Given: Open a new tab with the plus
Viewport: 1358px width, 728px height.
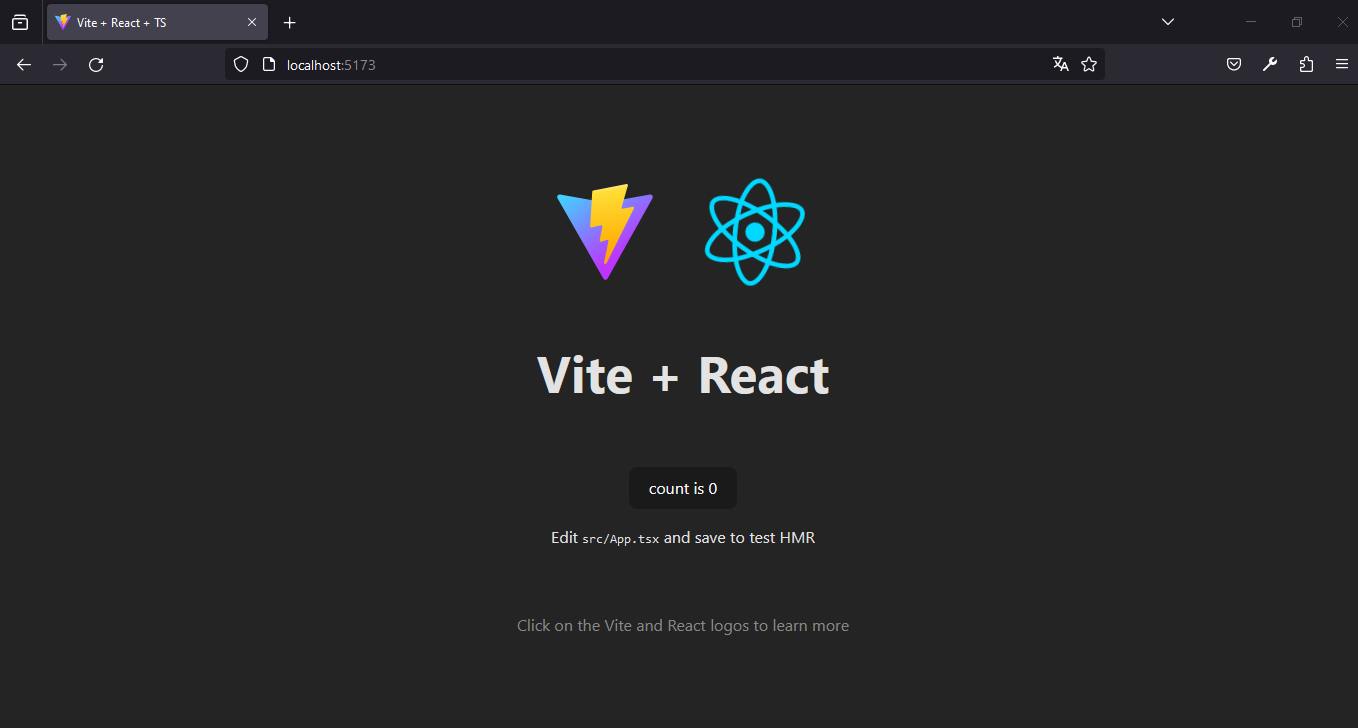Looking at the screenshot, I should coord(289,22).
